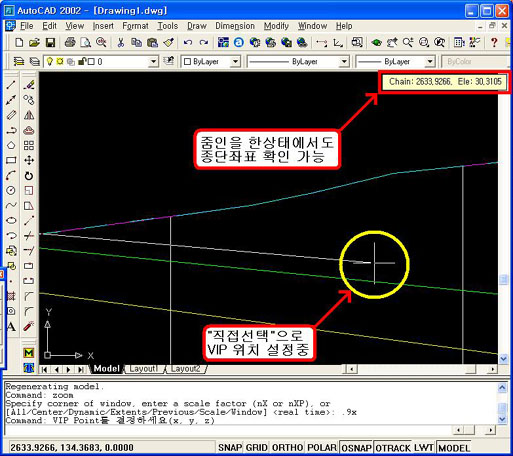Screen dimensions: 513x456
Task: Select the Mirror tool
Action: (29, 115)
